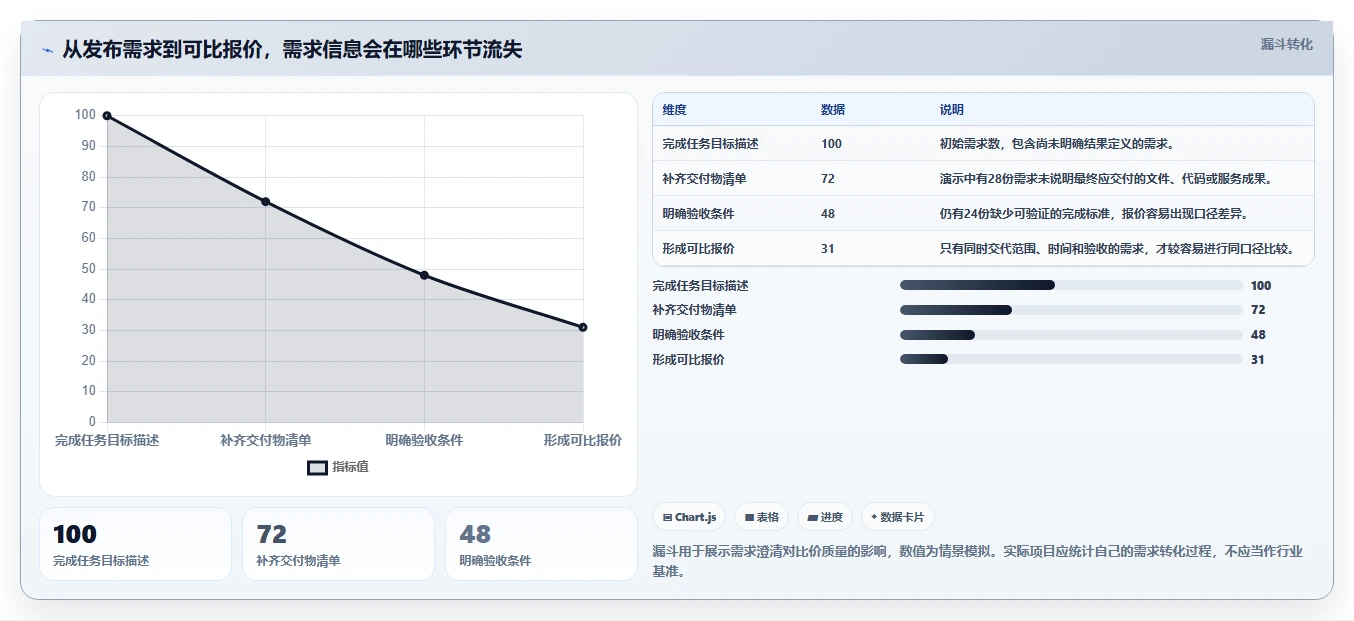Click the 形成可比报价 progress bar
This screenshot has width=1354, height=621.
click(x=1071, y=359)
